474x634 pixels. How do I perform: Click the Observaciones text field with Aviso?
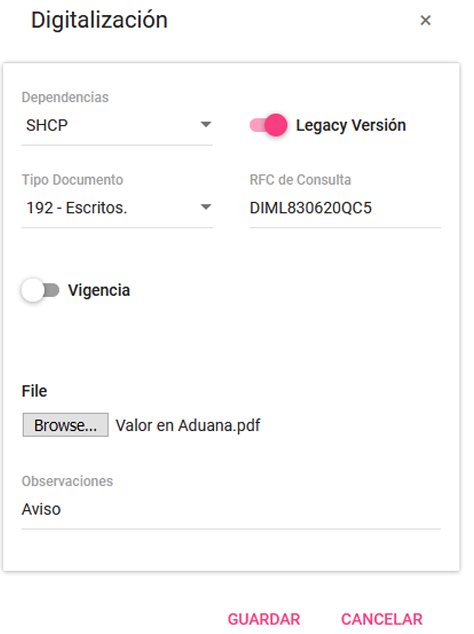point(231,509)
